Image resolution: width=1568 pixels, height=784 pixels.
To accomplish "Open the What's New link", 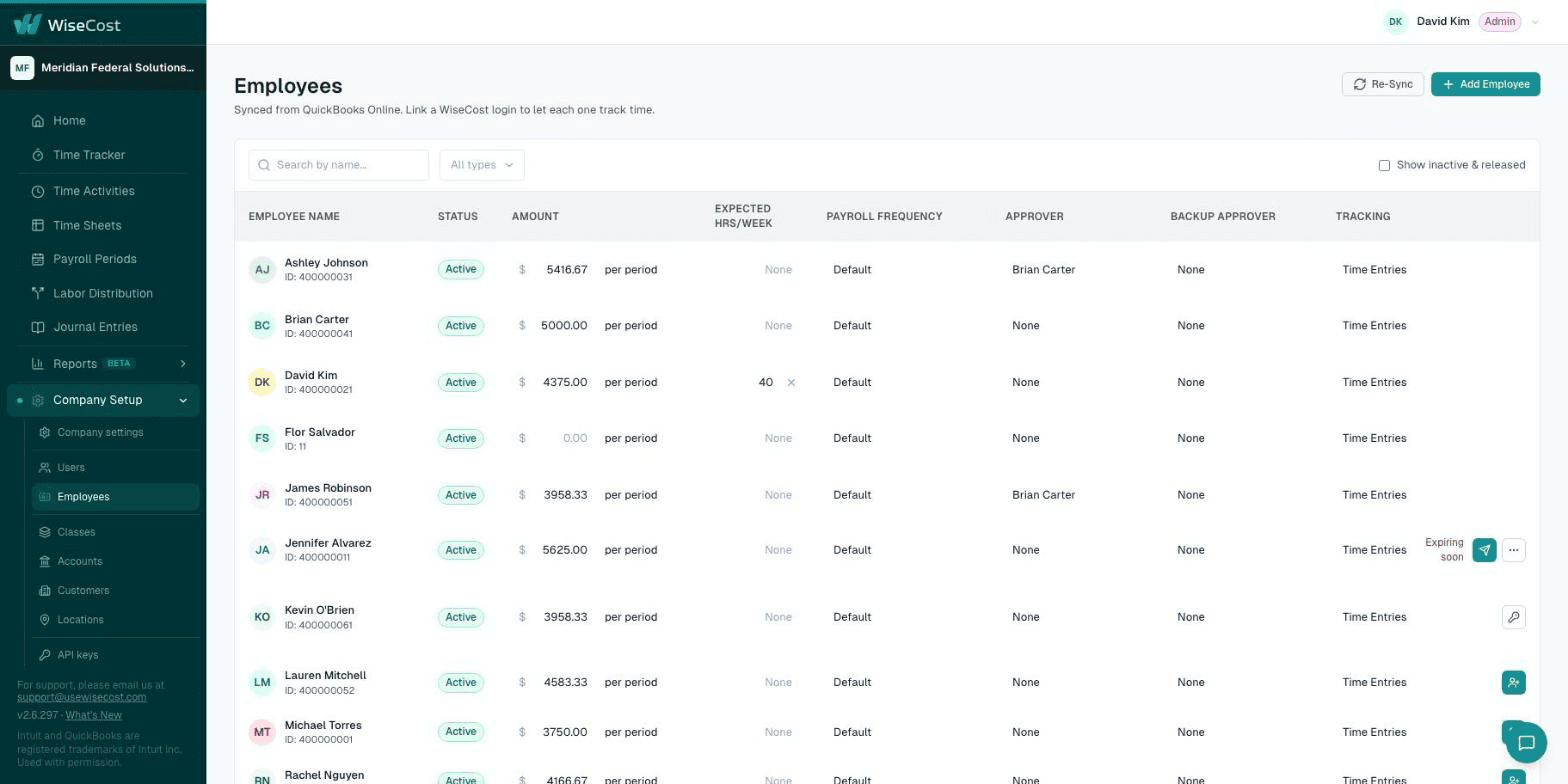I will tap(94, 715).
